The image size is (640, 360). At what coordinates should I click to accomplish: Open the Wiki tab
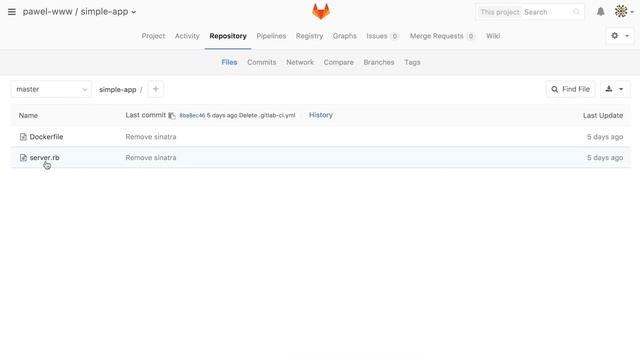[493, 36]
